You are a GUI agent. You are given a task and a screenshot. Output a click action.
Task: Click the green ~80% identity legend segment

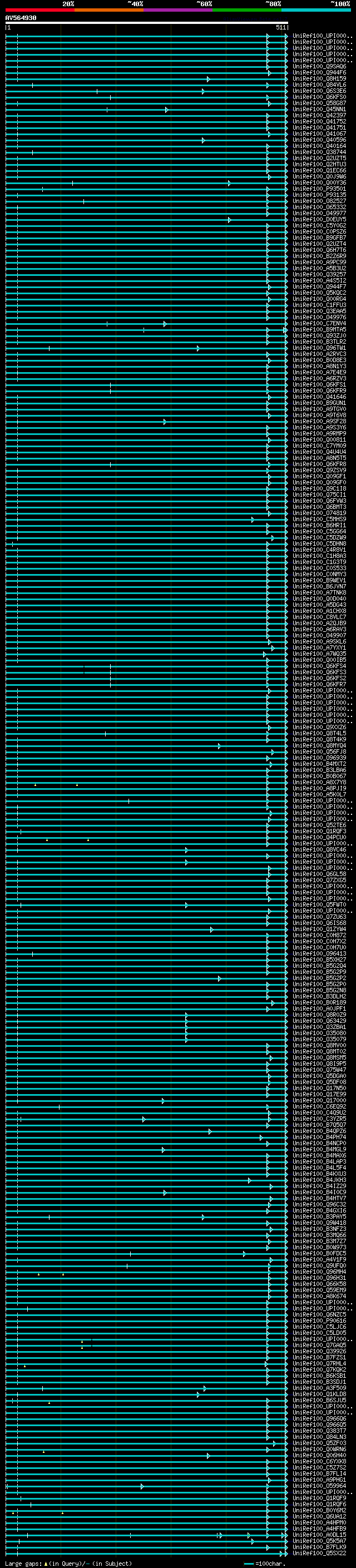pos(246,10)
